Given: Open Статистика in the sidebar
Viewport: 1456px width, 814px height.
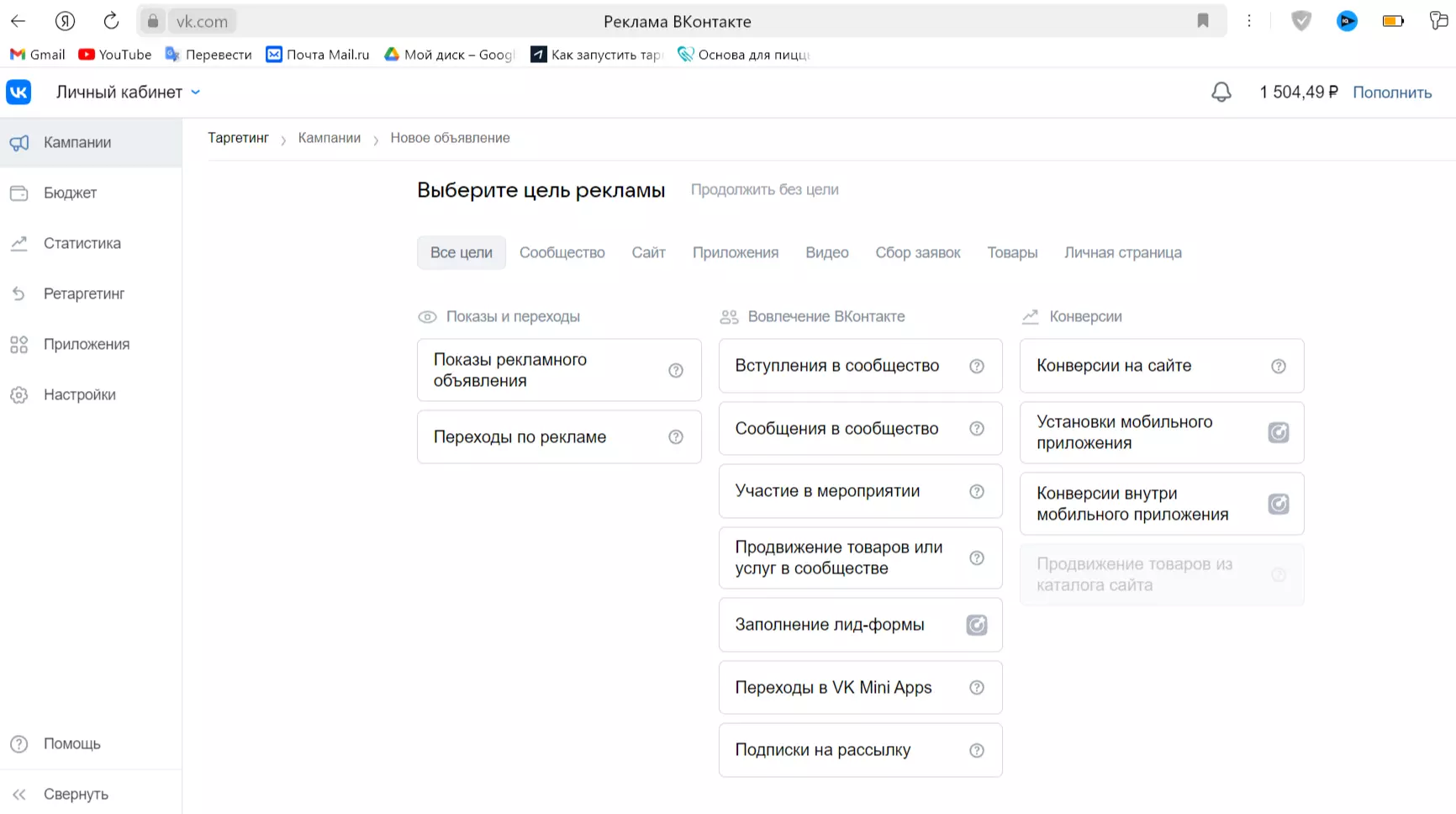Looking at the screenshot, I should tap(82, 243).
